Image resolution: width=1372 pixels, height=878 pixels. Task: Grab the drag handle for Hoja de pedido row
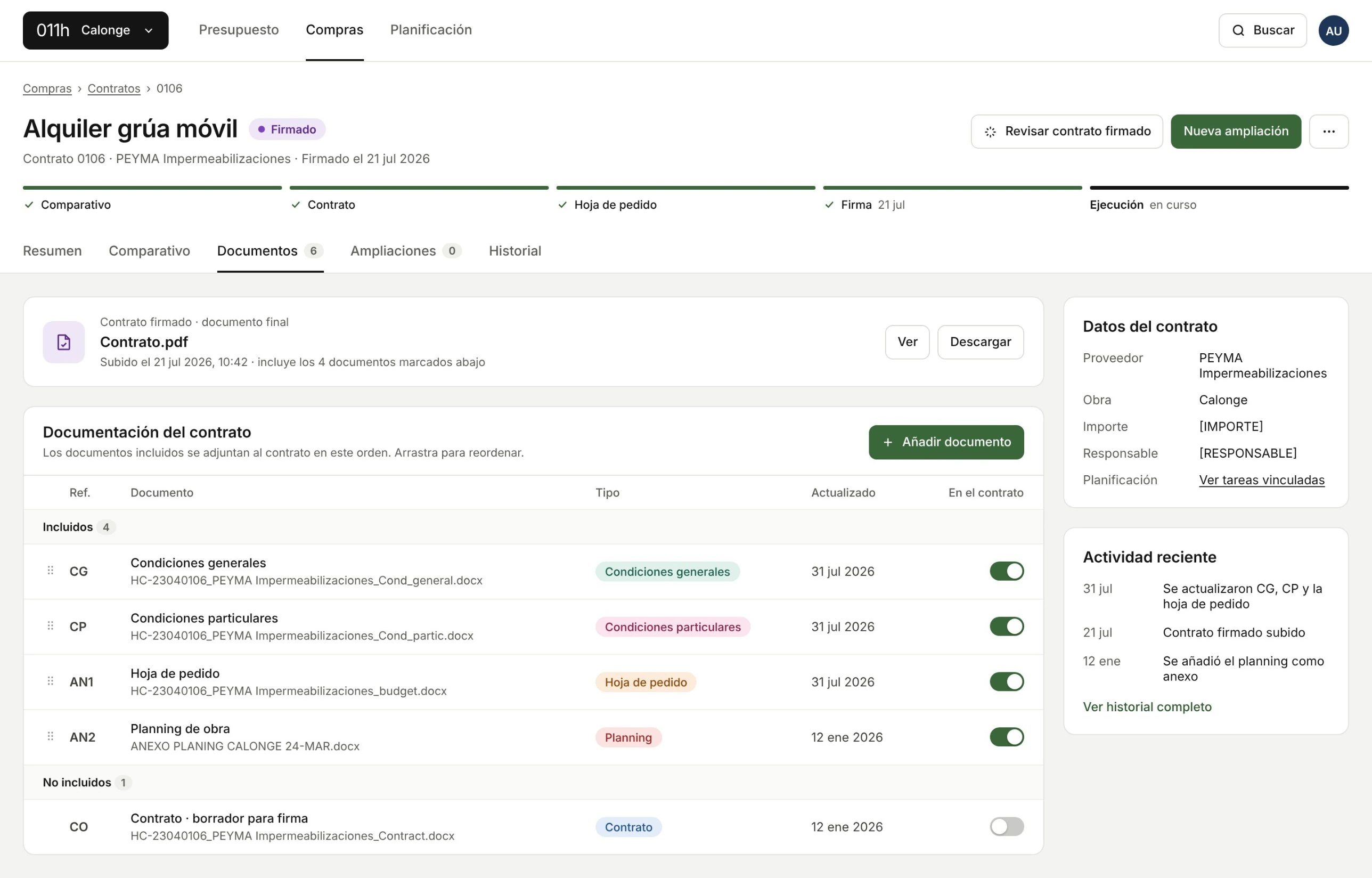pyautogui.click(x=50, y=681)
